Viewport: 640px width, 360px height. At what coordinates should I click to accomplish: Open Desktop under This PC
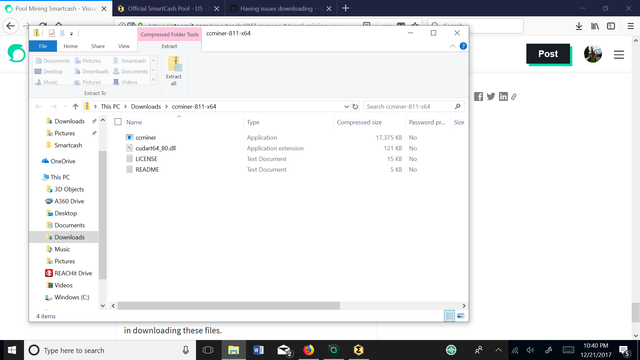(x=66, y=213)
